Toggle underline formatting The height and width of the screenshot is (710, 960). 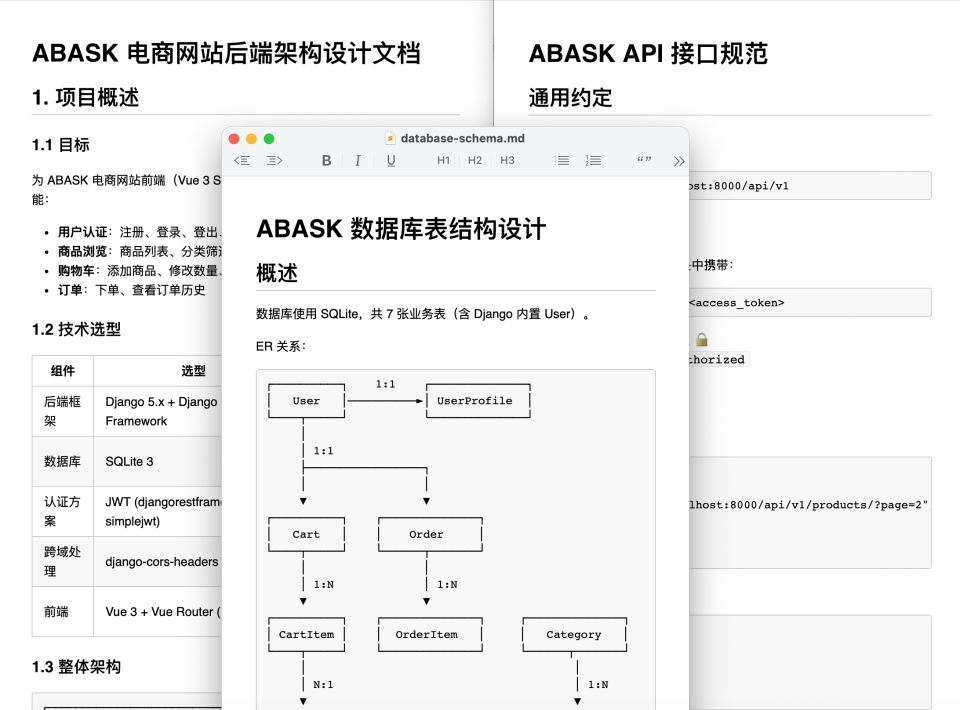391,160
